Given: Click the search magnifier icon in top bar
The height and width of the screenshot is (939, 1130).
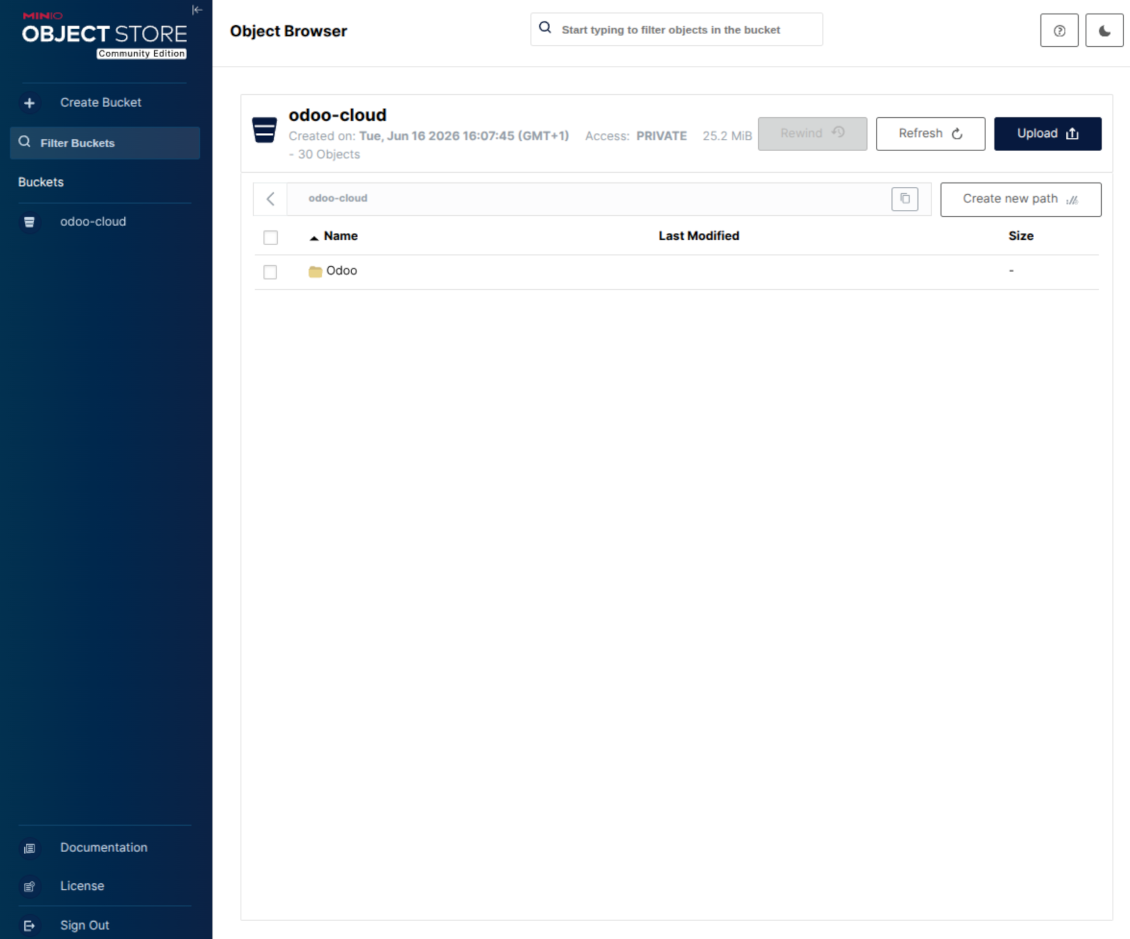Looking at the screenshot, I should [x=546, y=28].
